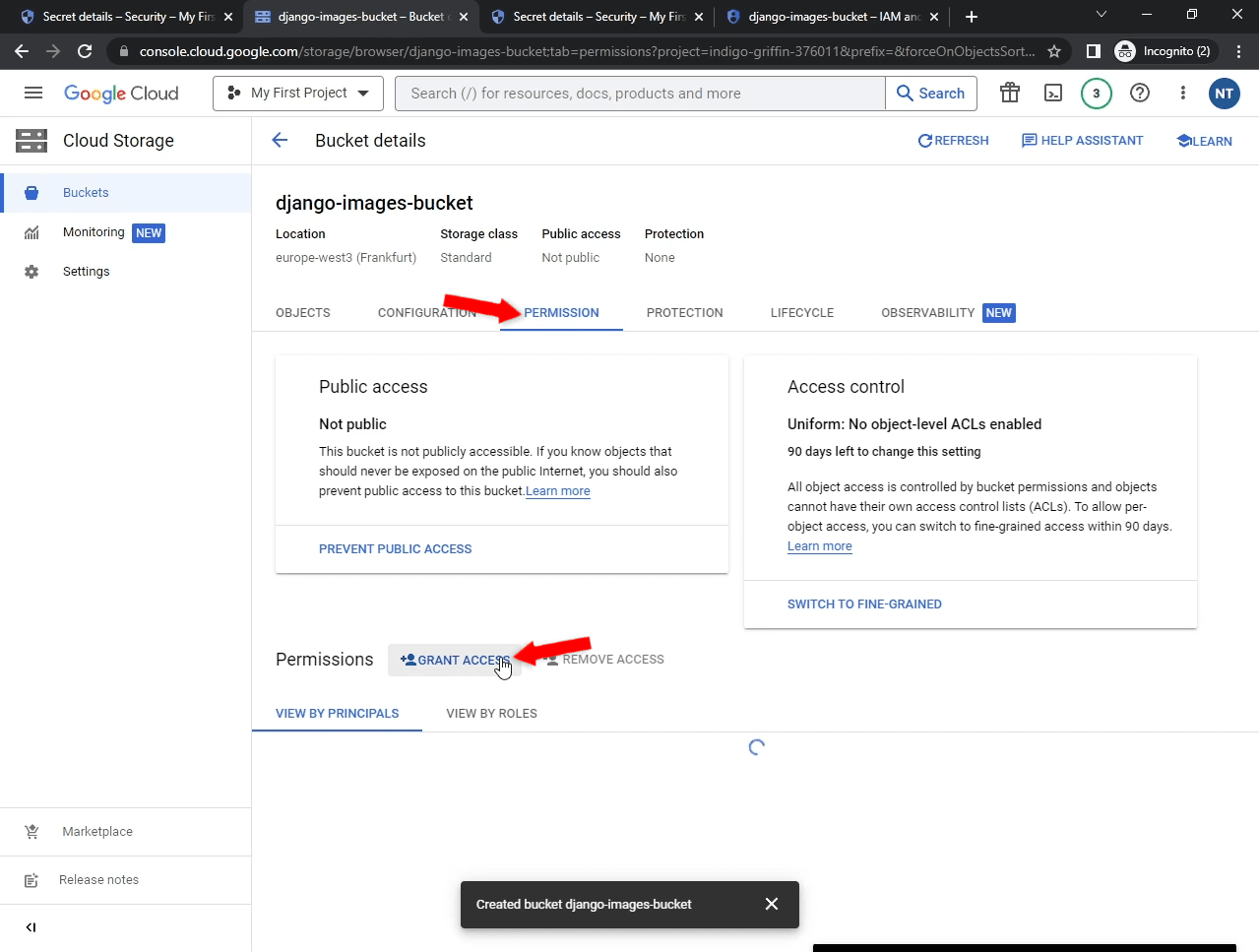The height and width of the screenshot is (952, 1259).
Task: Open Monitoring from the sidebar
Action: click(93, 232)
